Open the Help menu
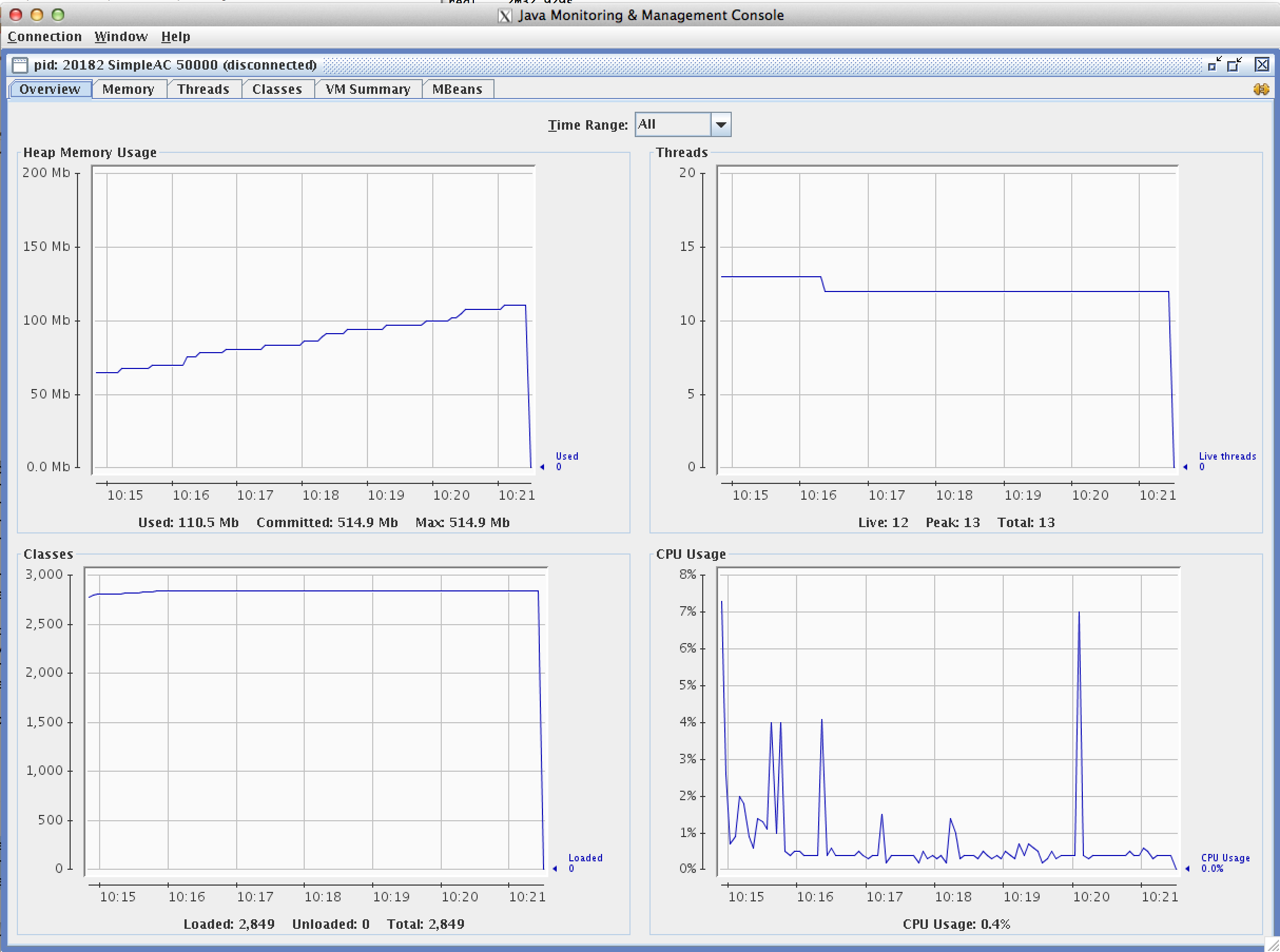The height and width of the screenshot is (952, 1280). point(175,37)
